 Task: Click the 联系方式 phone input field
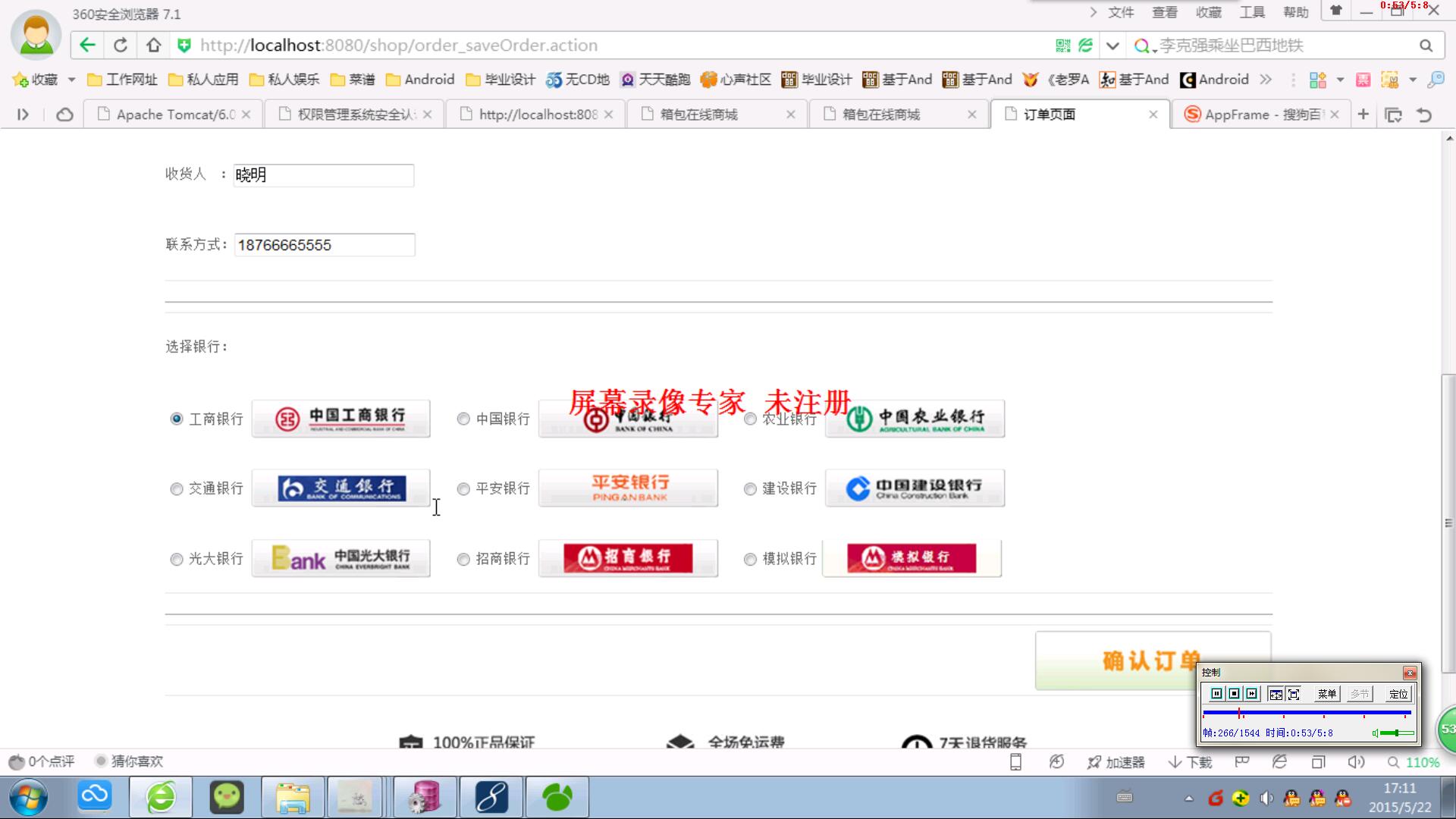click(x=325, y=245)
